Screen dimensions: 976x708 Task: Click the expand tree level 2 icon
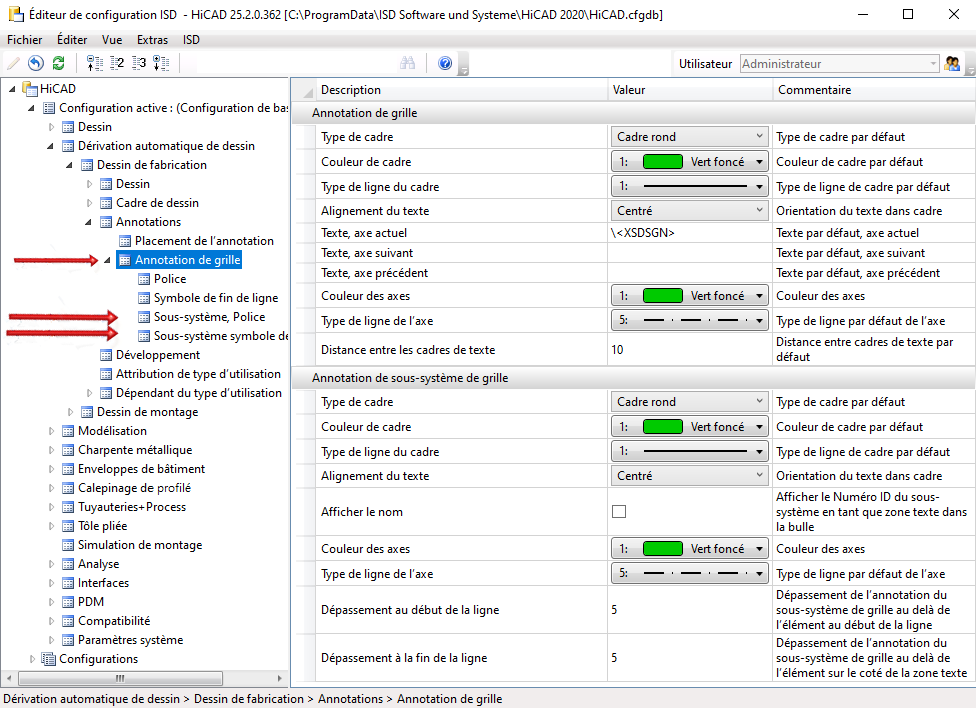117,63
